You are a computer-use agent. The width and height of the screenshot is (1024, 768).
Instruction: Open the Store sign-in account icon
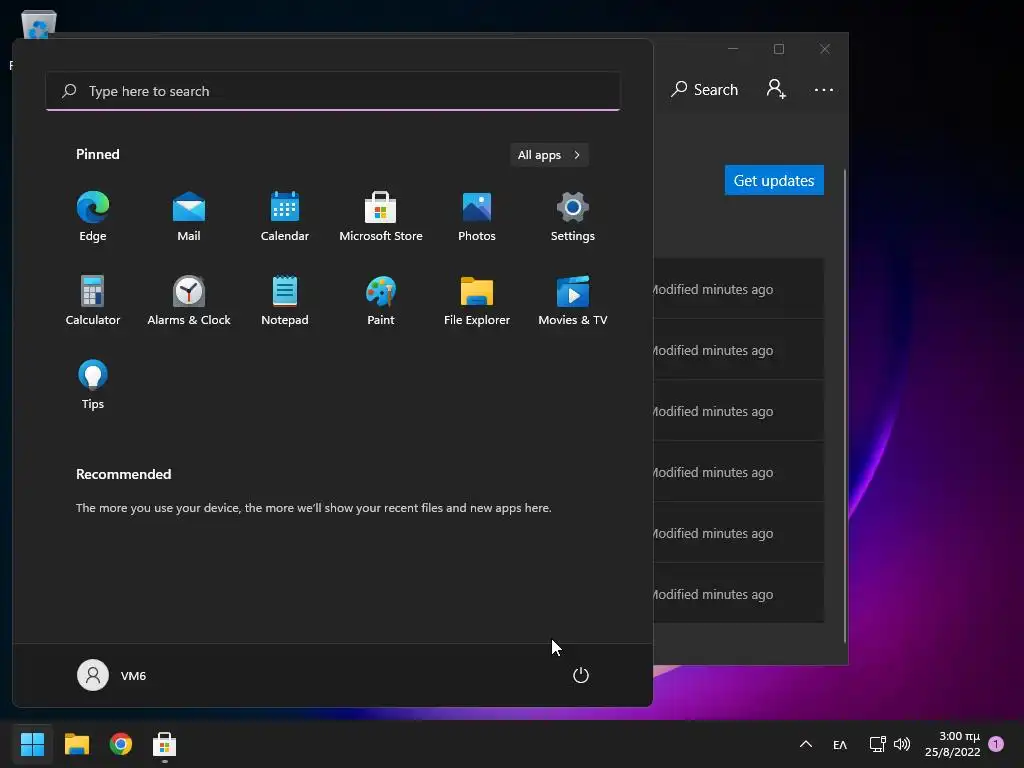(x=776, y=89)
